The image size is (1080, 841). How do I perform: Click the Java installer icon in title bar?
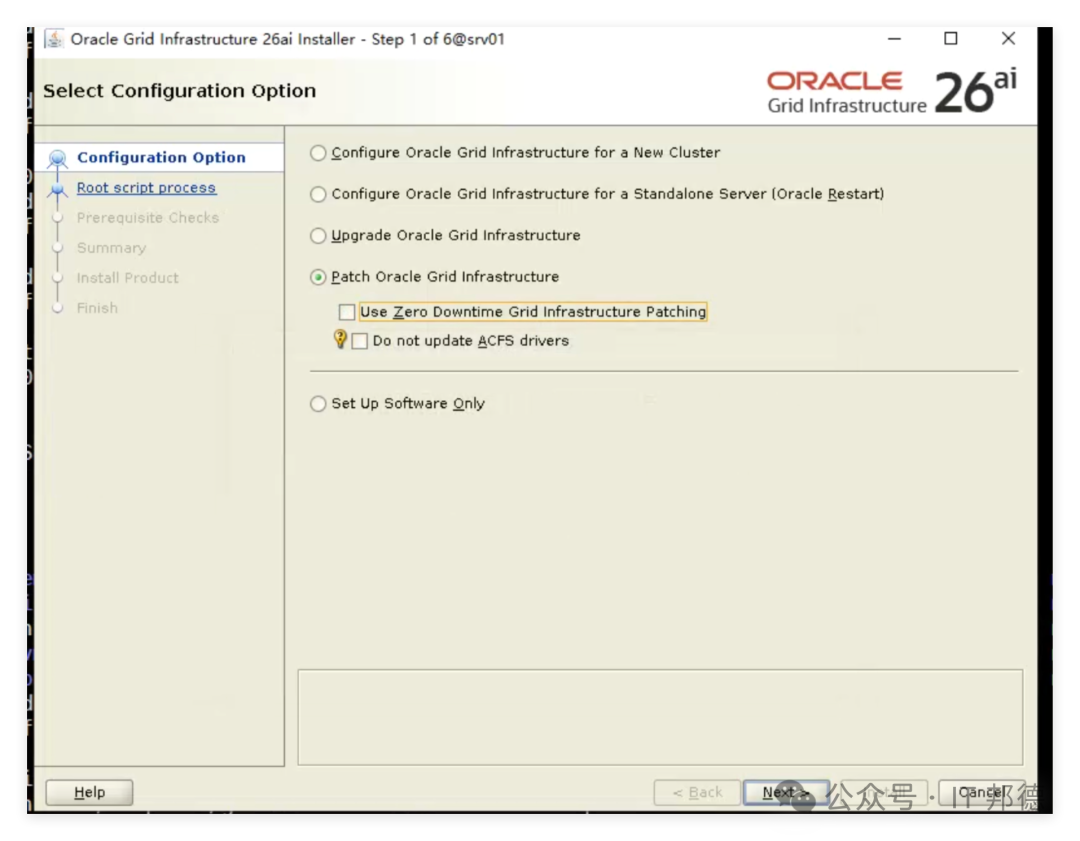pos(54,39)
